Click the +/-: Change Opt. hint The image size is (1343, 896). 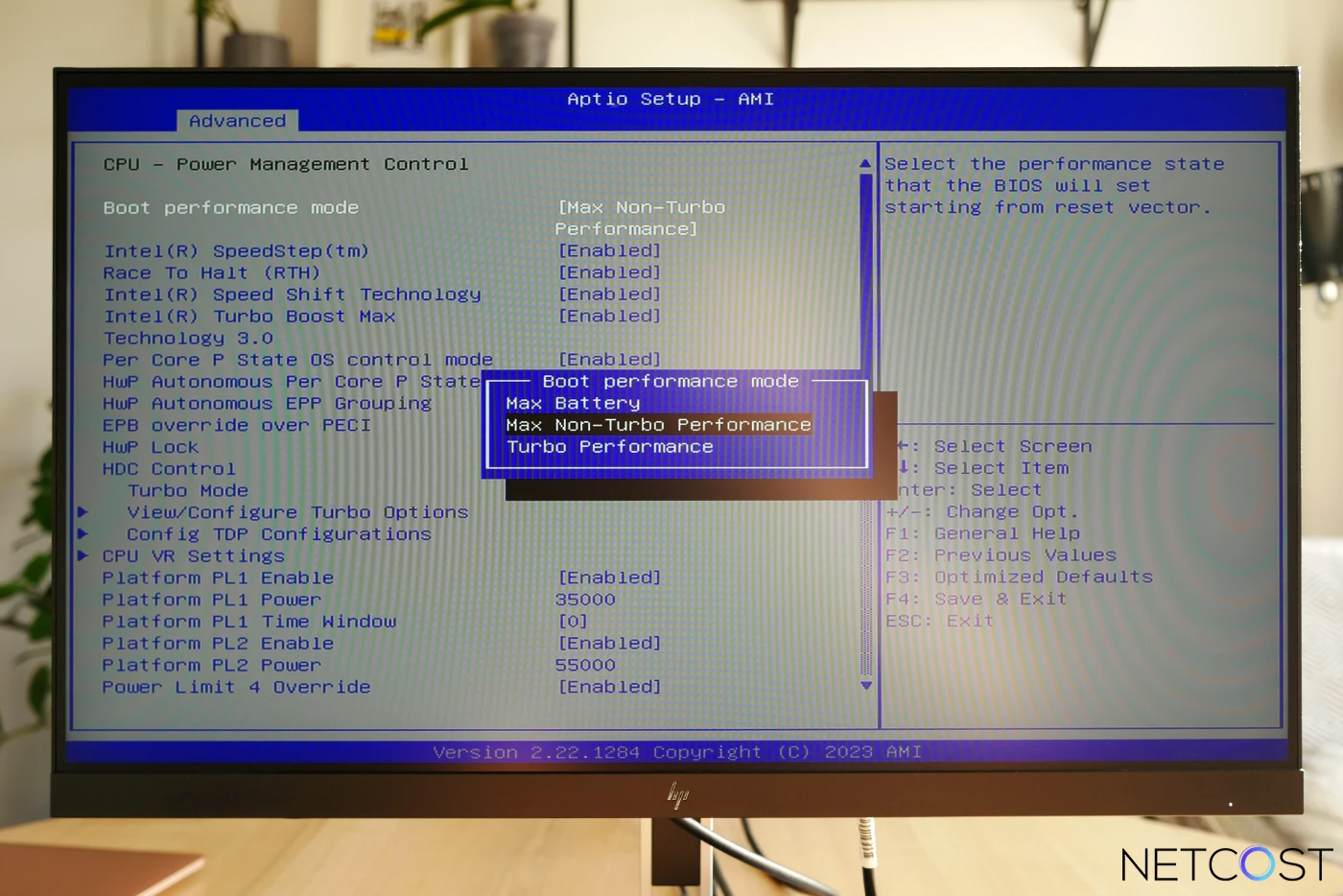[982, 512]
